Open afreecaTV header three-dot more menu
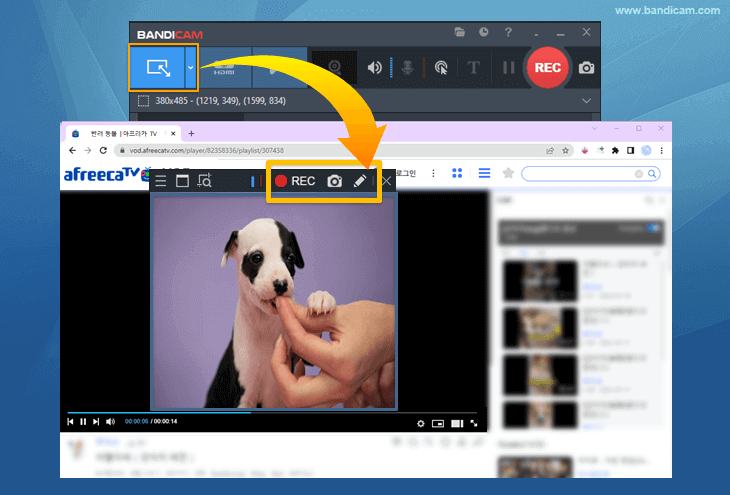Image resolution: width=730 pixels, height=495 pixels. (x=433, y=173)
